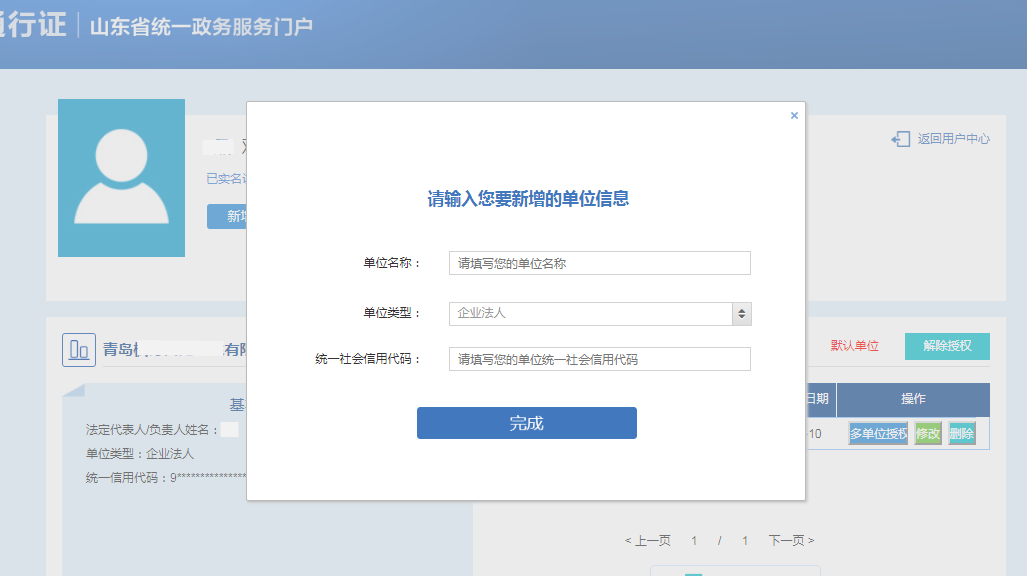1027x576 pixels.
Task: Click the 上一页 pagination link
Action: pyautogui.click(x=648, y=539)
